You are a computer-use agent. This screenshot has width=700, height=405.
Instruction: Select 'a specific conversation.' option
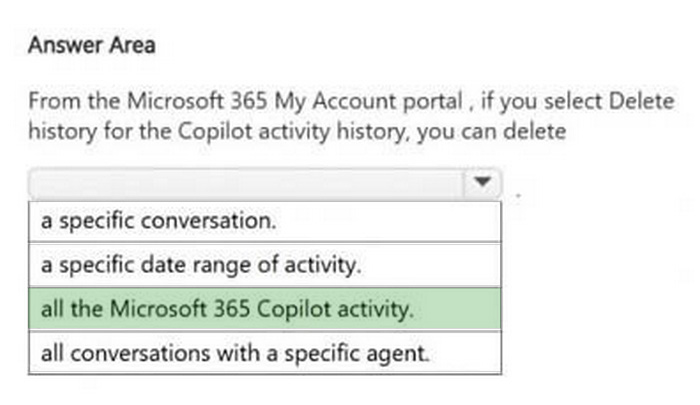point(265,221)
